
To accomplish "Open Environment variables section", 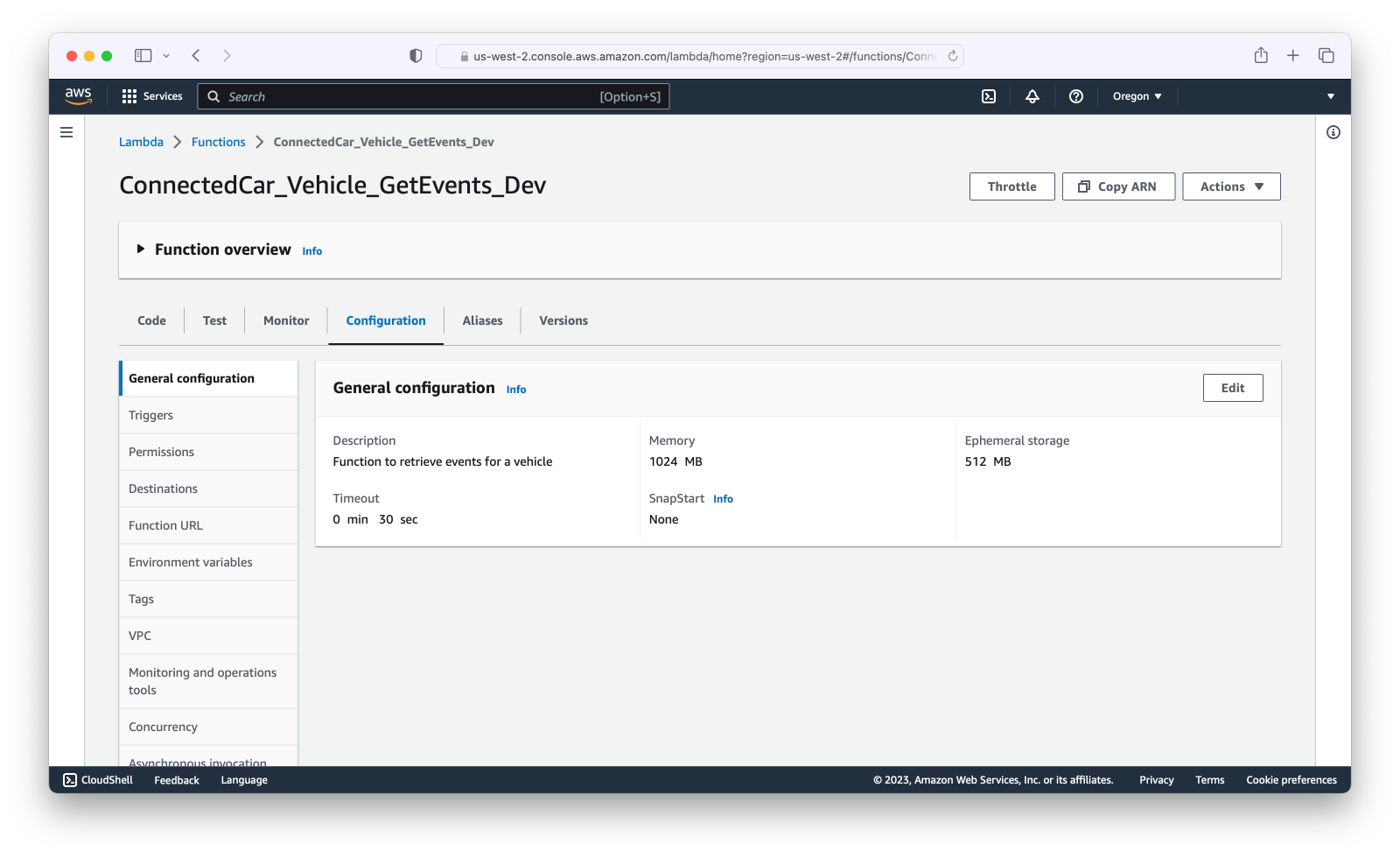I will click(x=208, y=562).
